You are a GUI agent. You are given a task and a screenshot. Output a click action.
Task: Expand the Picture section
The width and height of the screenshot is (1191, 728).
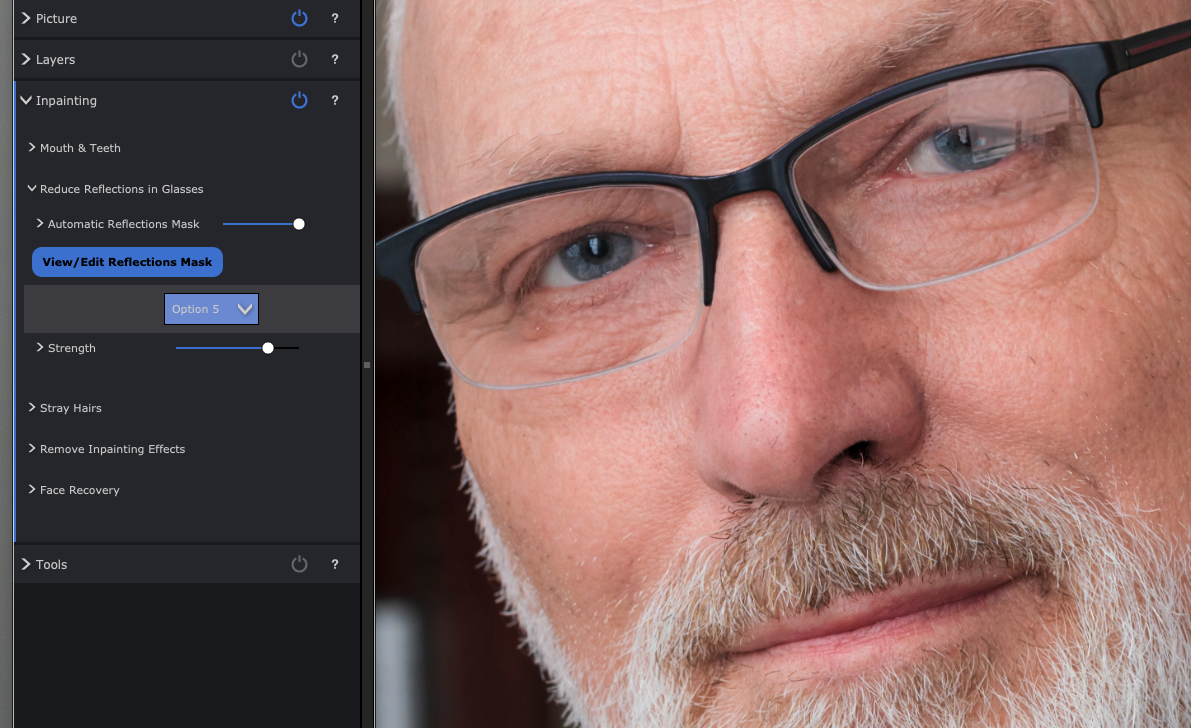26,18
